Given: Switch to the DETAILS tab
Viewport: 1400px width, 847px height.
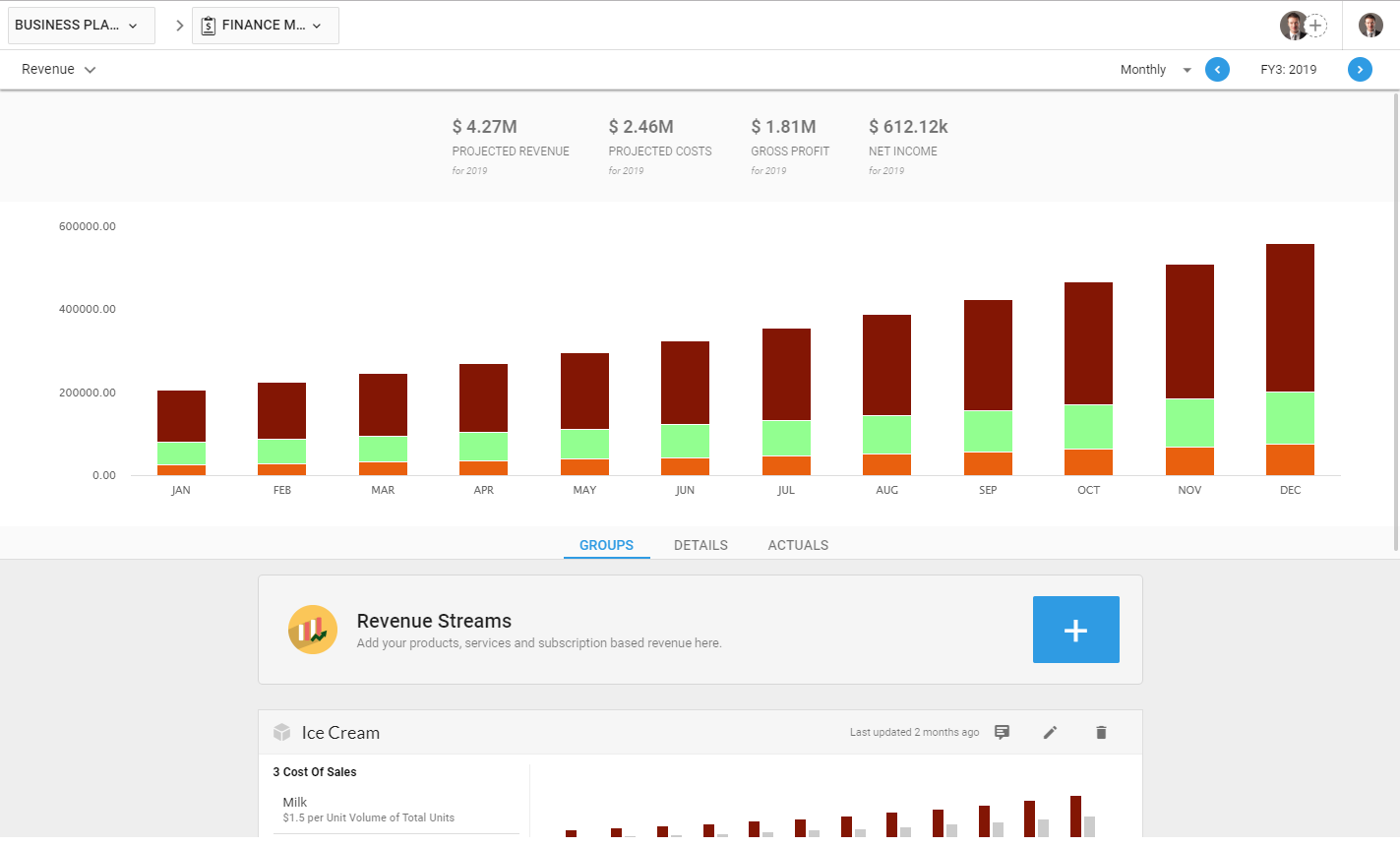Looking at the screenshot, I should tap(700, 544).
